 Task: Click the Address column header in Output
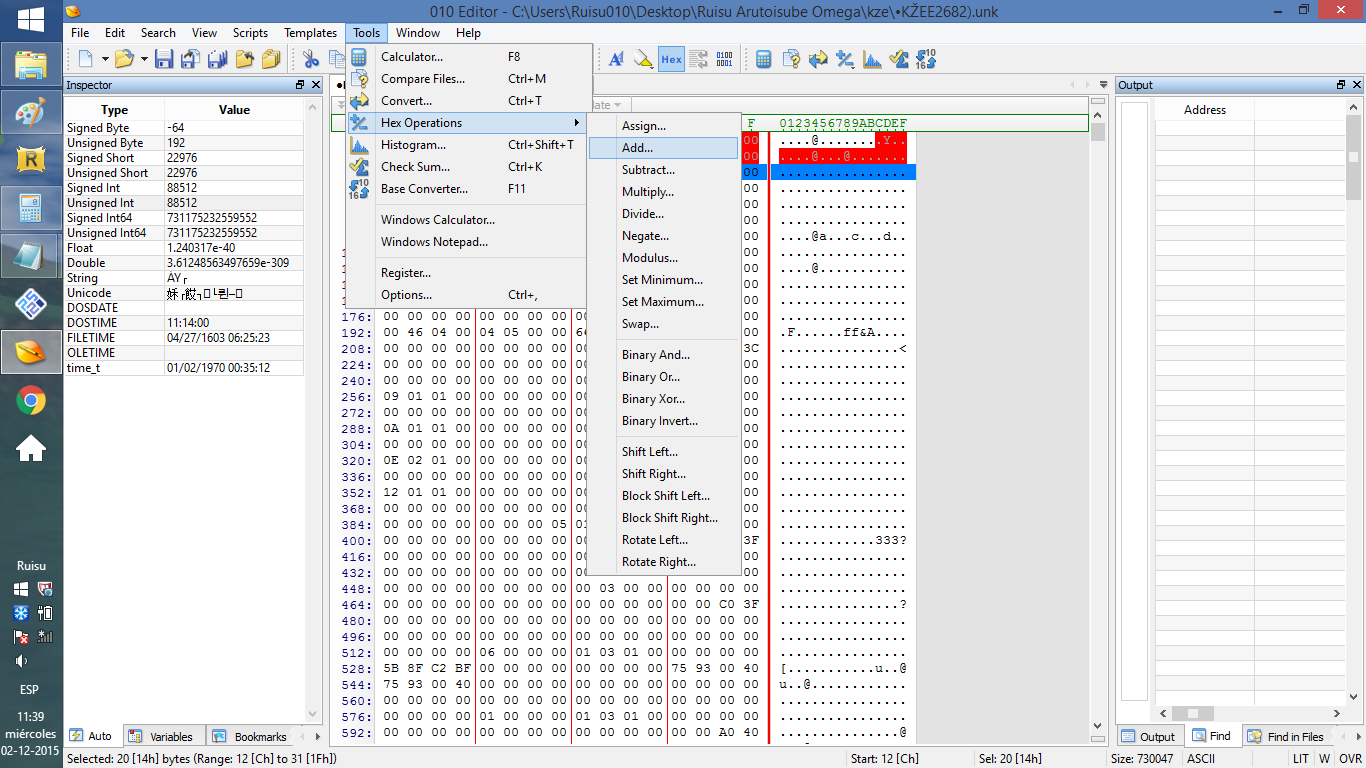coord(1204,110)
